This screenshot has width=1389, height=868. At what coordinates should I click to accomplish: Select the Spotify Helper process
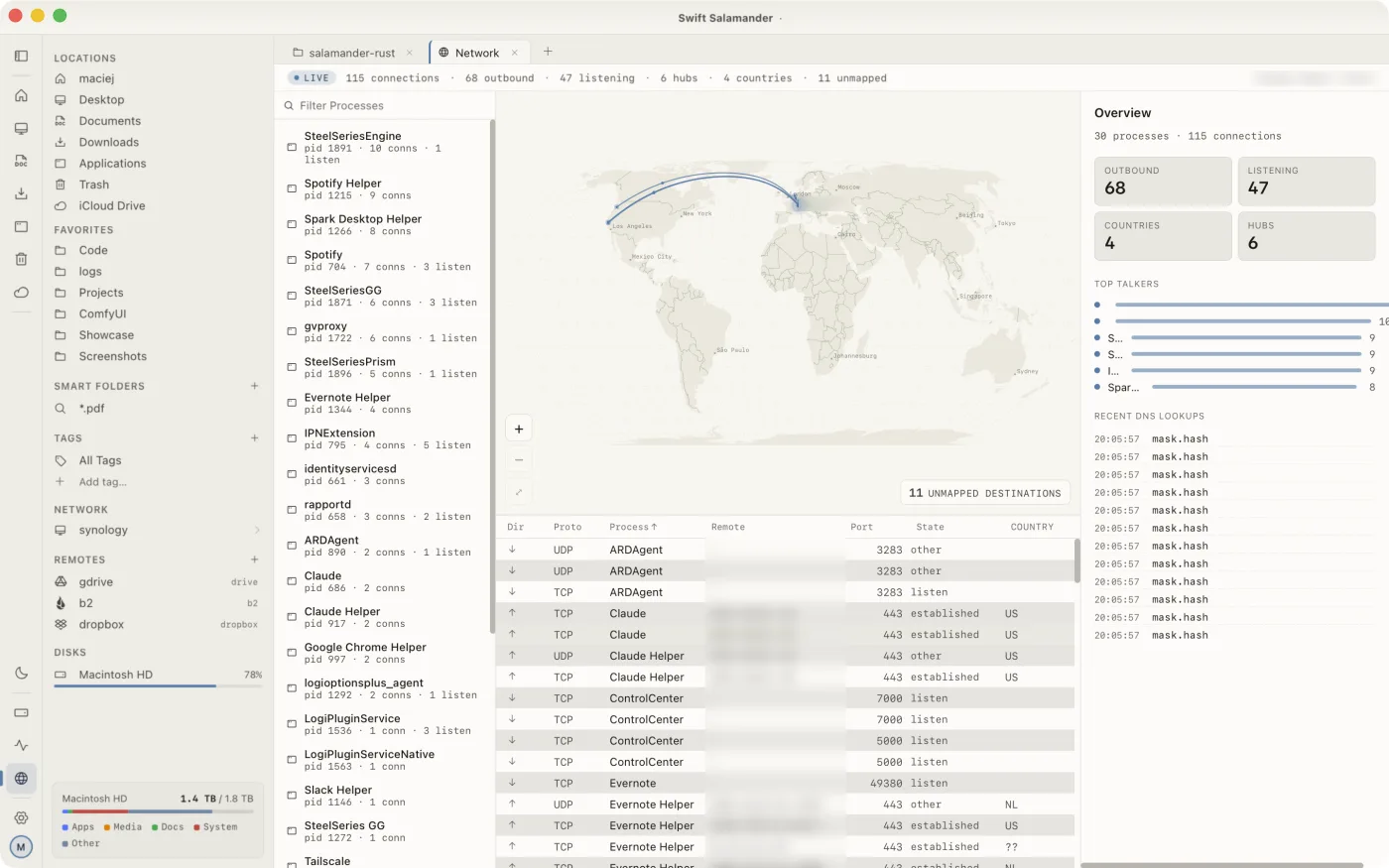(x=384, y=188)
